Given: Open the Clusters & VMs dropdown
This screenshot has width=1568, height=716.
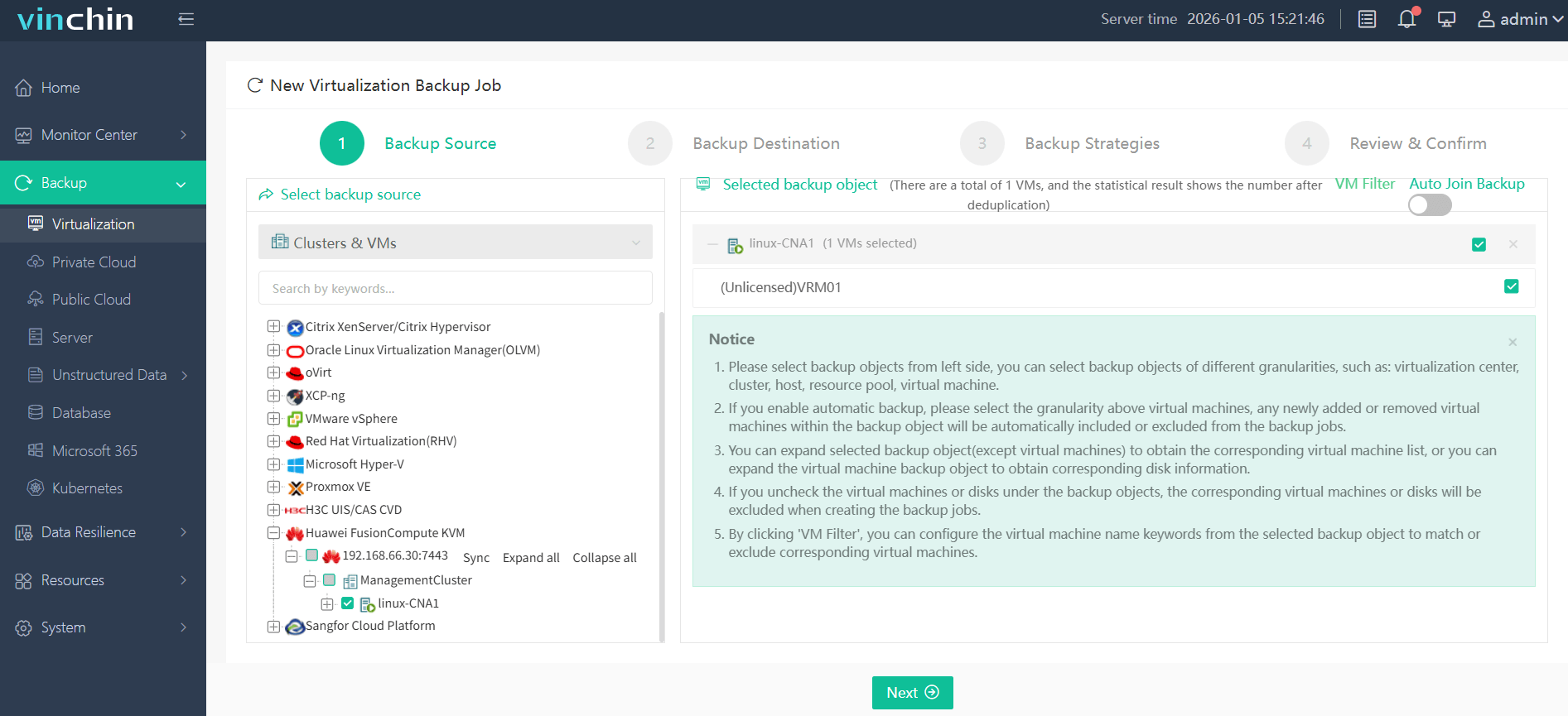Looking at the screenshot, I should pos(455,243).
